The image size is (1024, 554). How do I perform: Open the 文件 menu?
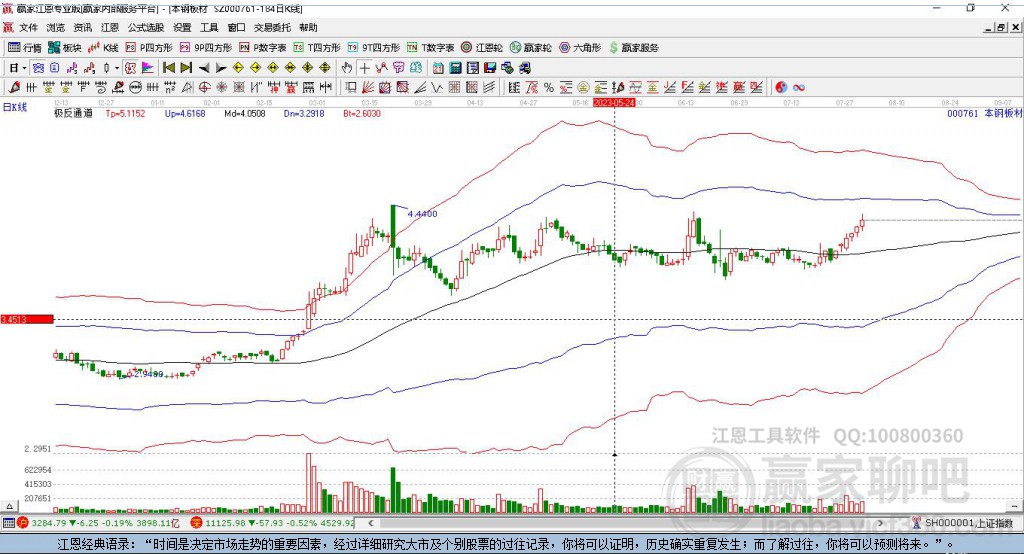pyautogui.click(x=28, y=27)
